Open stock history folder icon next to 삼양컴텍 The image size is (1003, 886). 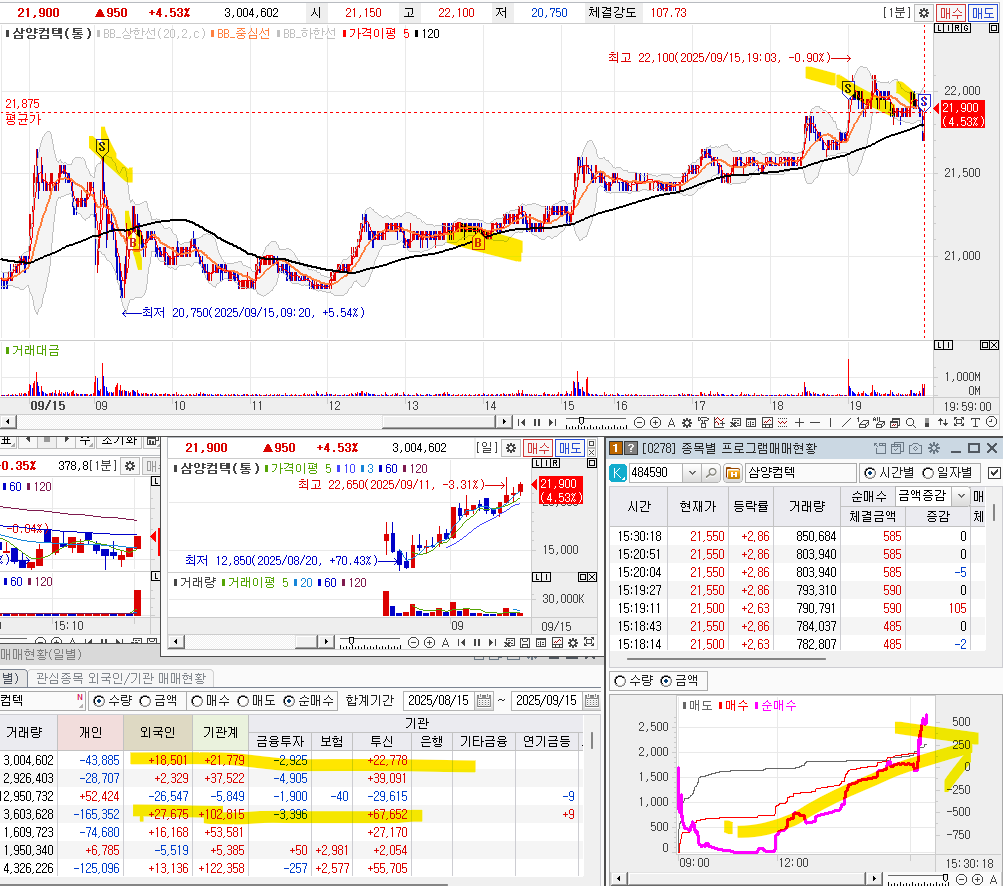click(732, 473)
